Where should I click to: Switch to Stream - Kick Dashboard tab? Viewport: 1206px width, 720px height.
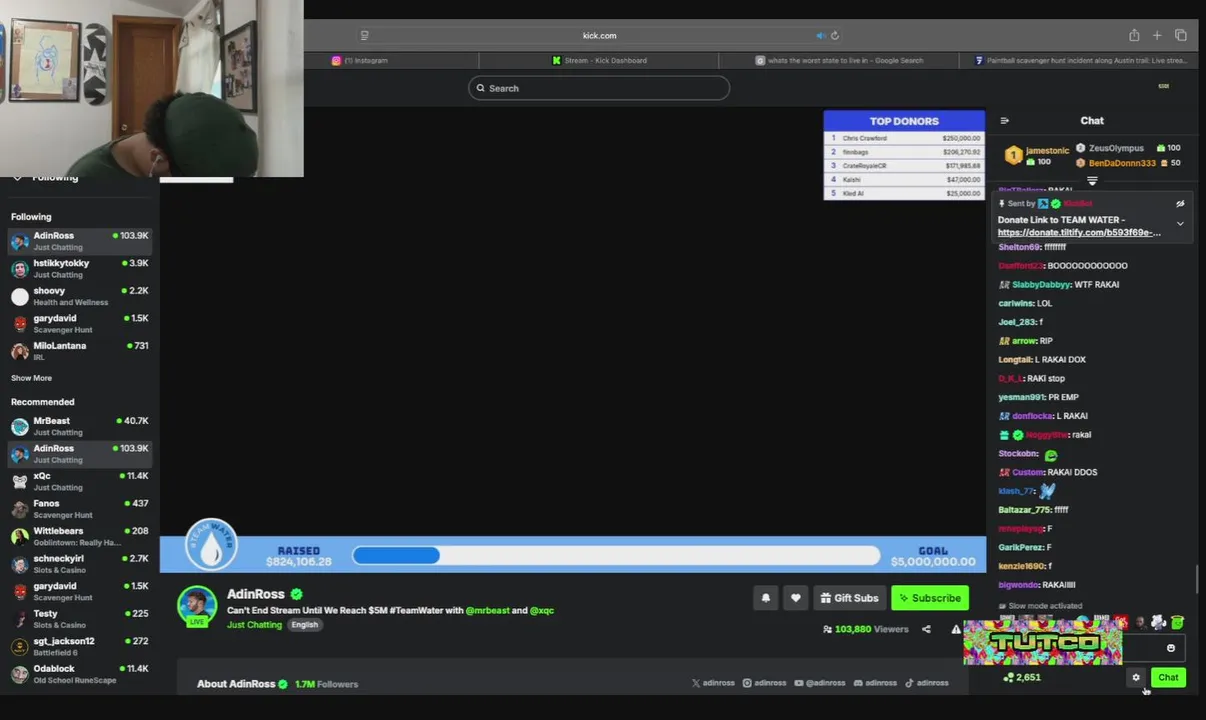[600, 60]
